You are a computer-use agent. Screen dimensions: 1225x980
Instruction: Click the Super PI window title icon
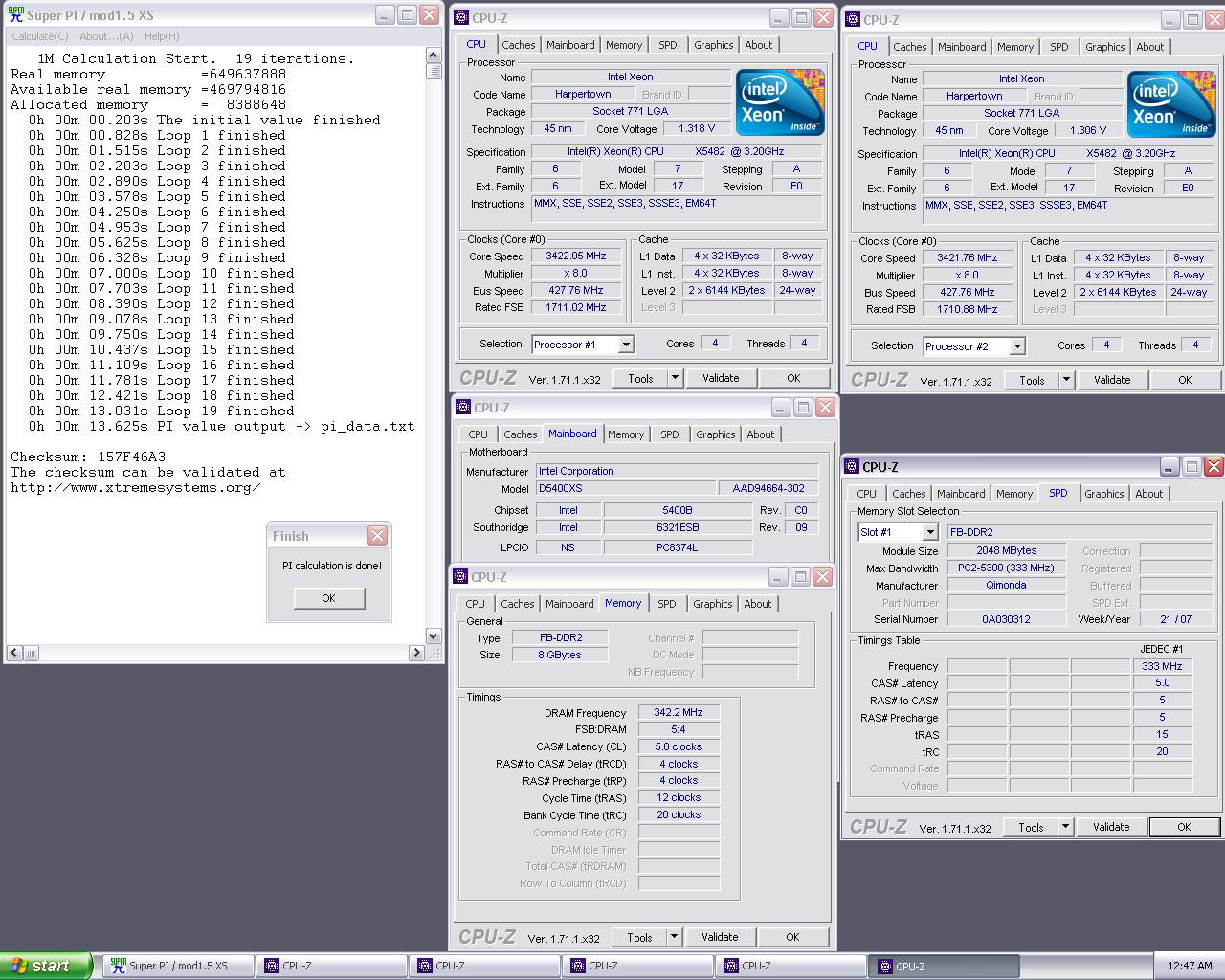point(15,15)
